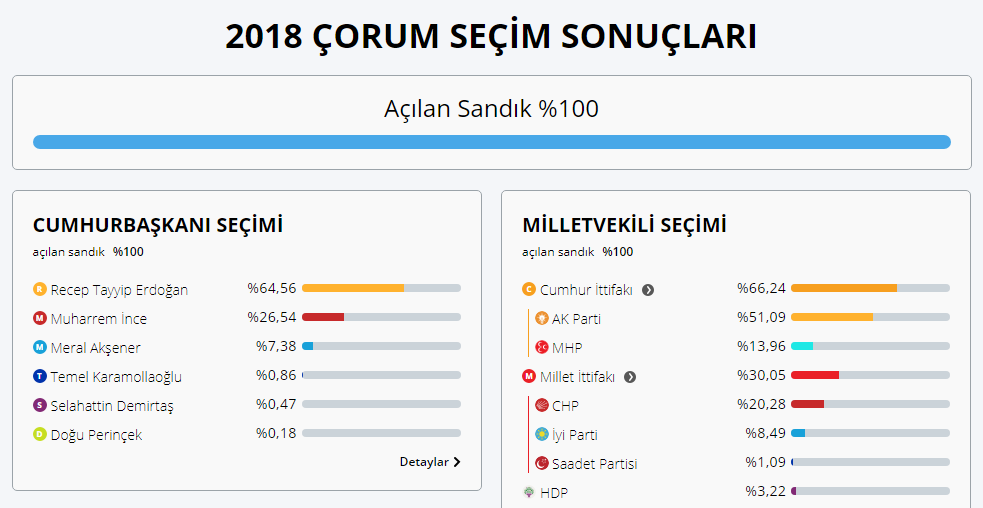The height and width of the screenshot is (508, 983).
Task: Click the CHP party logo
Action: coord(542,405)
